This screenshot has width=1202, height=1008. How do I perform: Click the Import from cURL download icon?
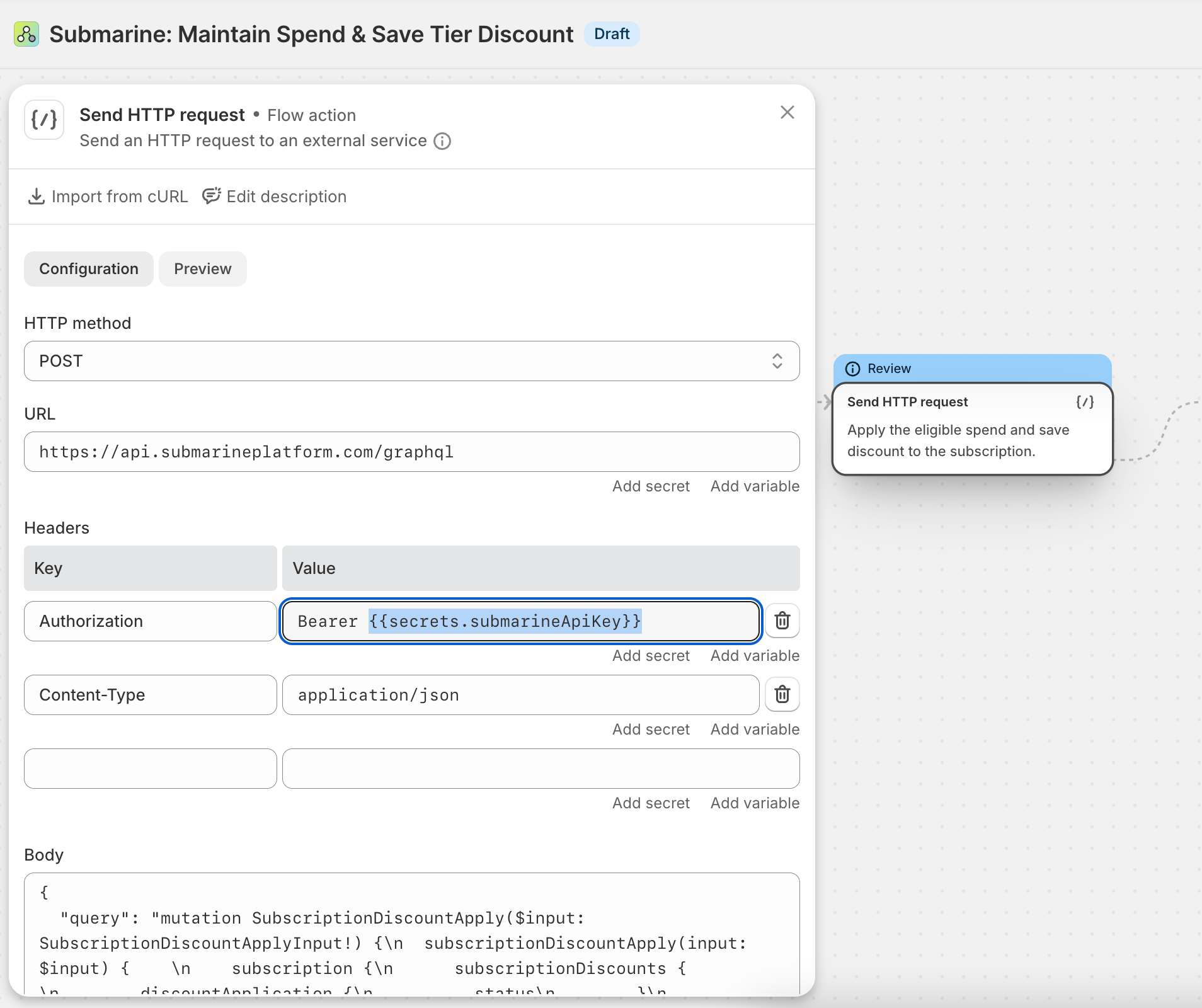(x=37, y=197)
